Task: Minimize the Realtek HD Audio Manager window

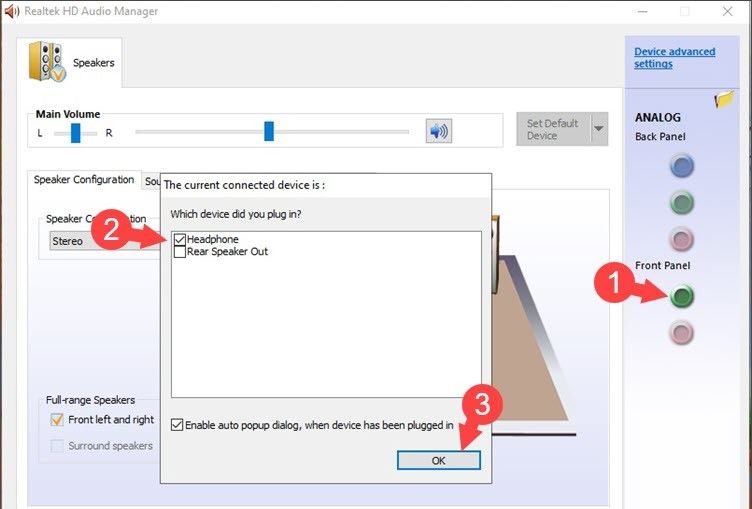Action: pyautogui.click(x=643, y=11)
